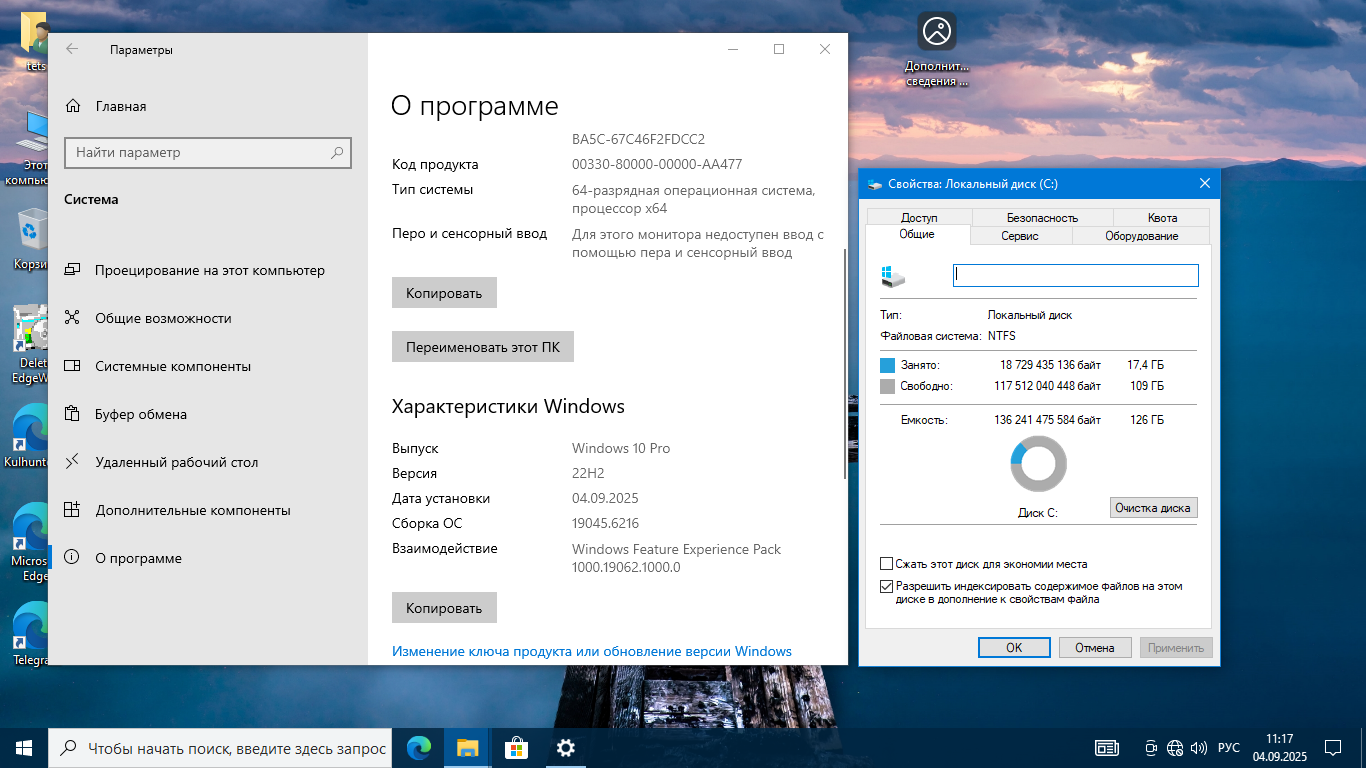
Task: Click the OS build 19045.6216
Action: coord(605,523)
